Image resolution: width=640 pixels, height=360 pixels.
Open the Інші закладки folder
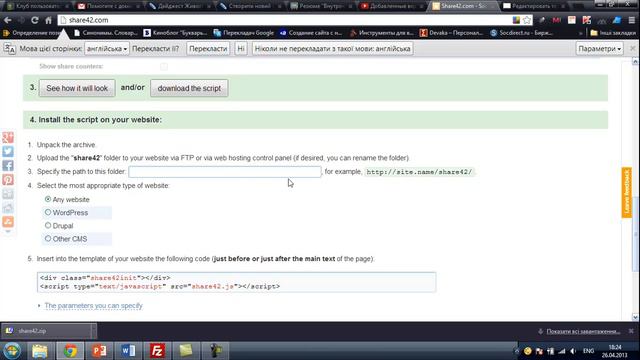tap(613, 33)
